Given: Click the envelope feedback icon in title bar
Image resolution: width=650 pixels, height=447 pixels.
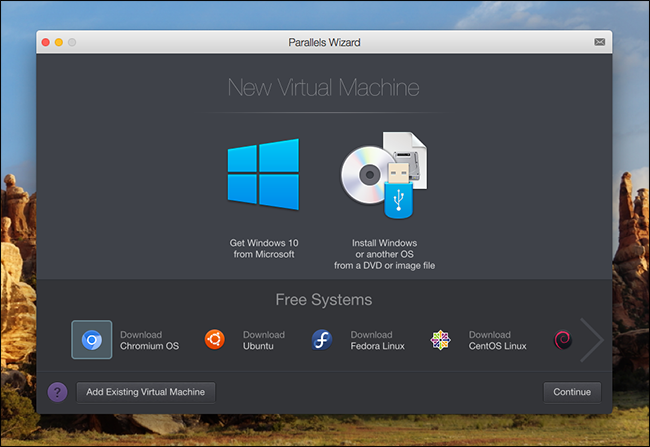Looking at the screenshot, I should tap(599, 42).
